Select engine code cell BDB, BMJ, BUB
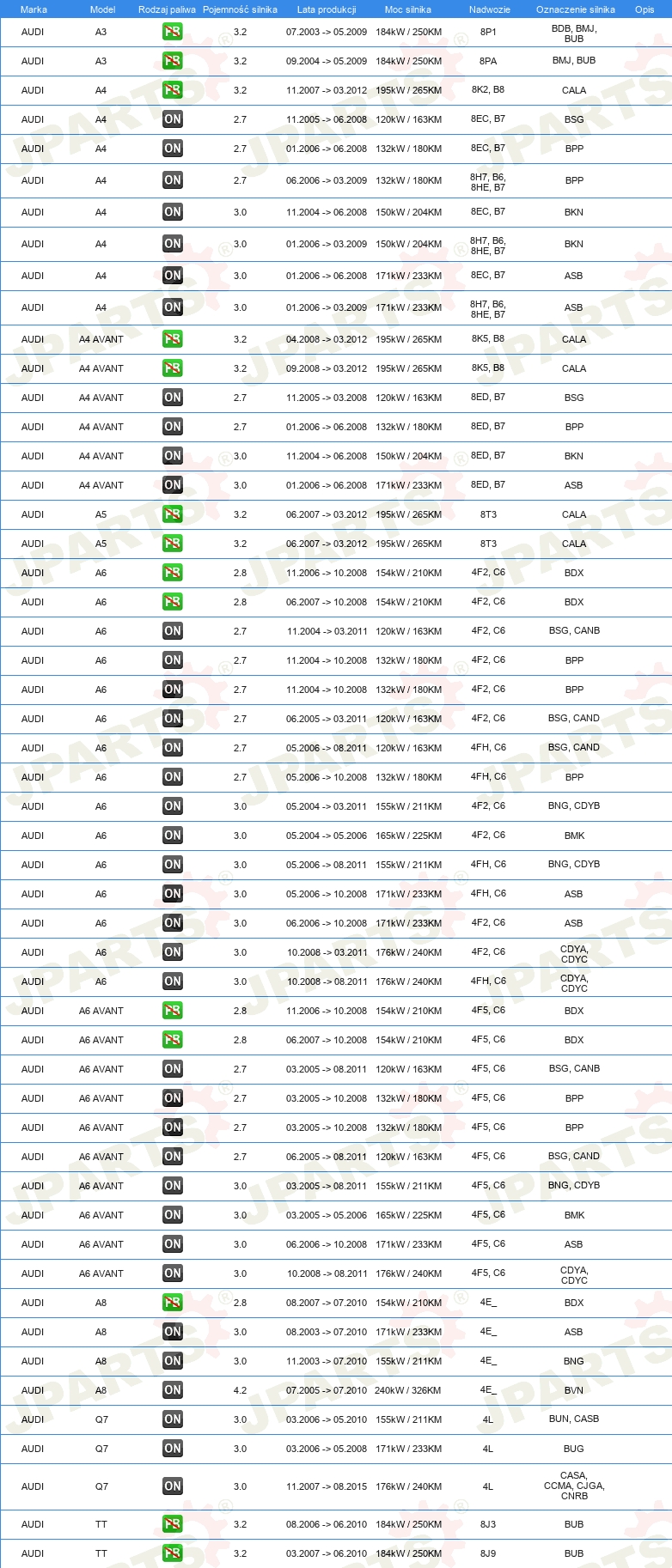The height and width of the screenshot is (1568, 672). (x=574, y=33)
